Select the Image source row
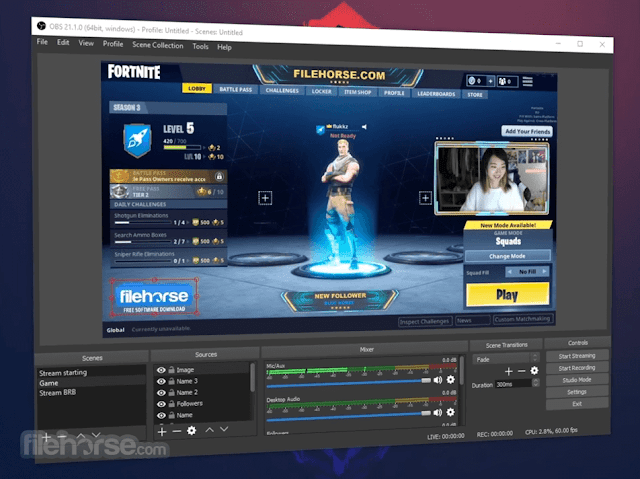Screen dimensions: 640x479 (202, 370)
